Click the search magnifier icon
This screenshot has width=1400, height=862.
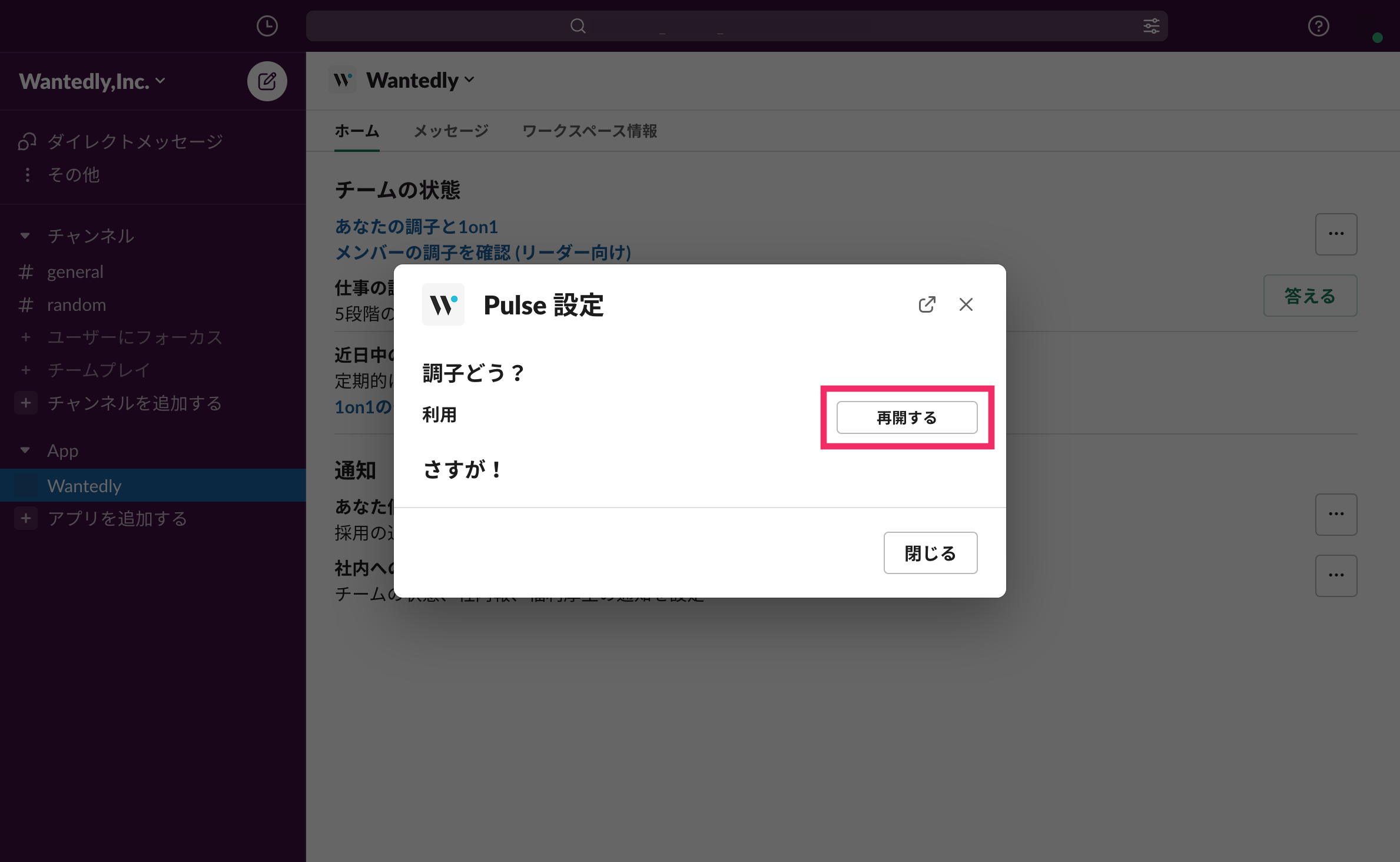(x=578, y=26)
